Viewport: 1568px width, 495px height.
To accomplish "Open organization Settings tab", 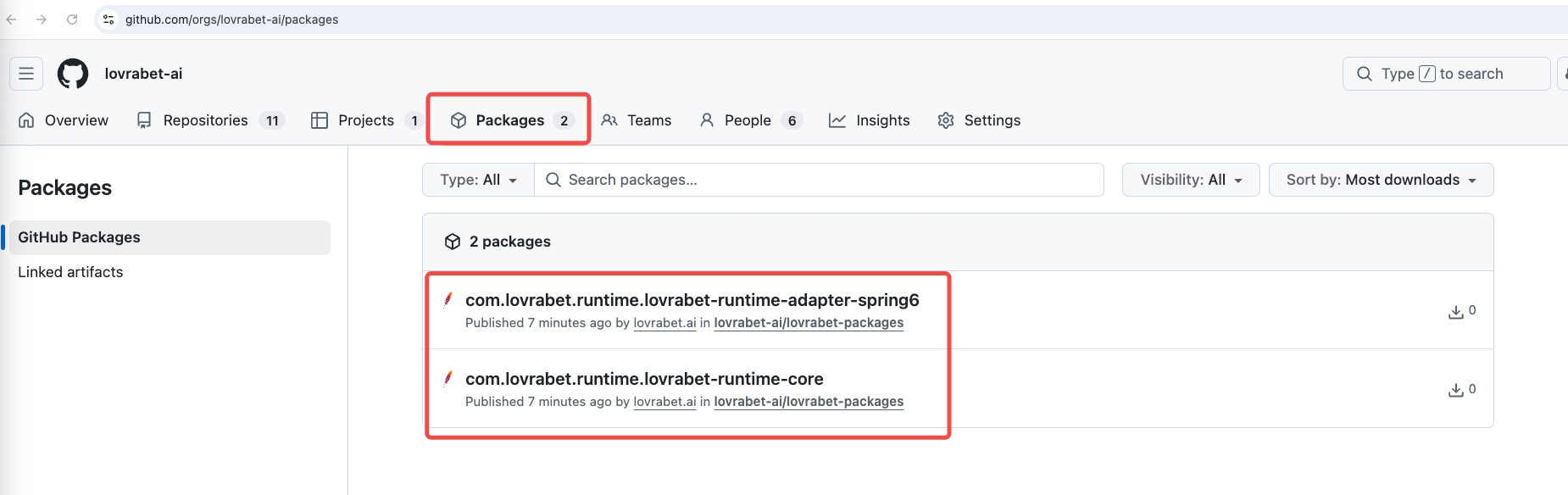I will coord(979,120).
